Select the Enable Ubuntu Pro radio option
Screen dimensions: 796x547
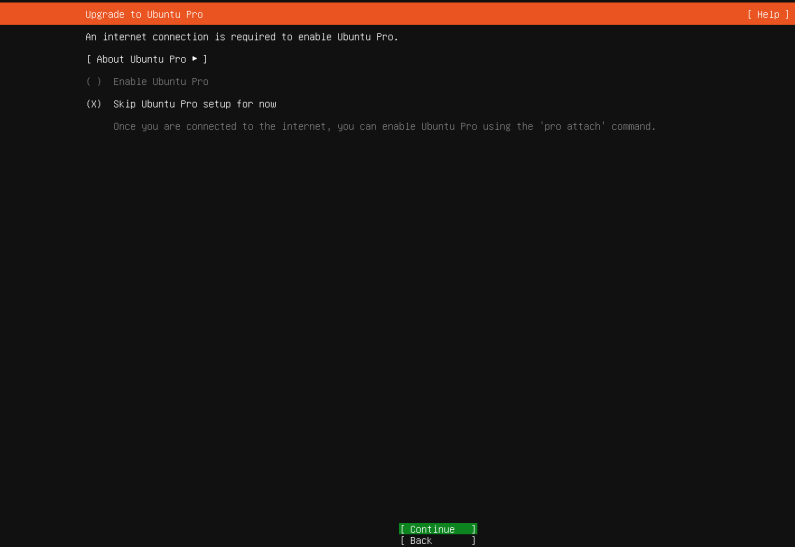click(147, 82)
